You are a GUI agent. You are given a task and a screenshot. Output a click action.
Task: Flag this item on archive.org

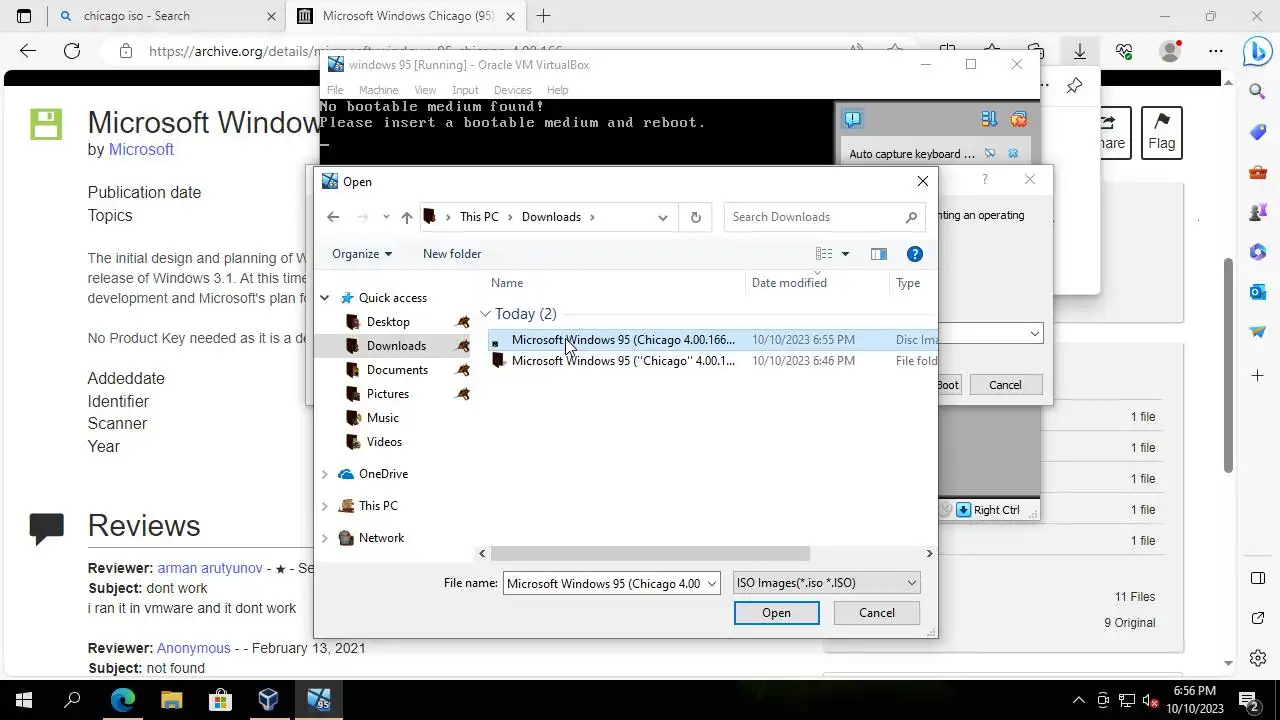coord(1161,132)
